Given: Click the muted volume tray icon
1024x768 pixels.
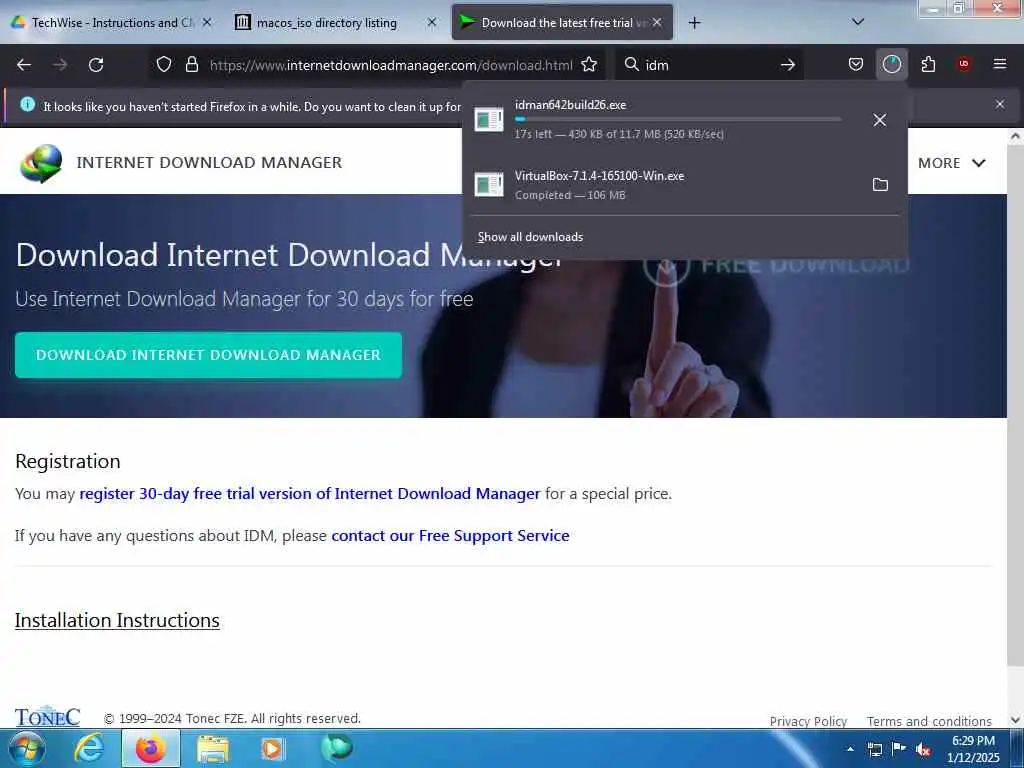Looking at the screenshot, I should (x=923, y=750).
